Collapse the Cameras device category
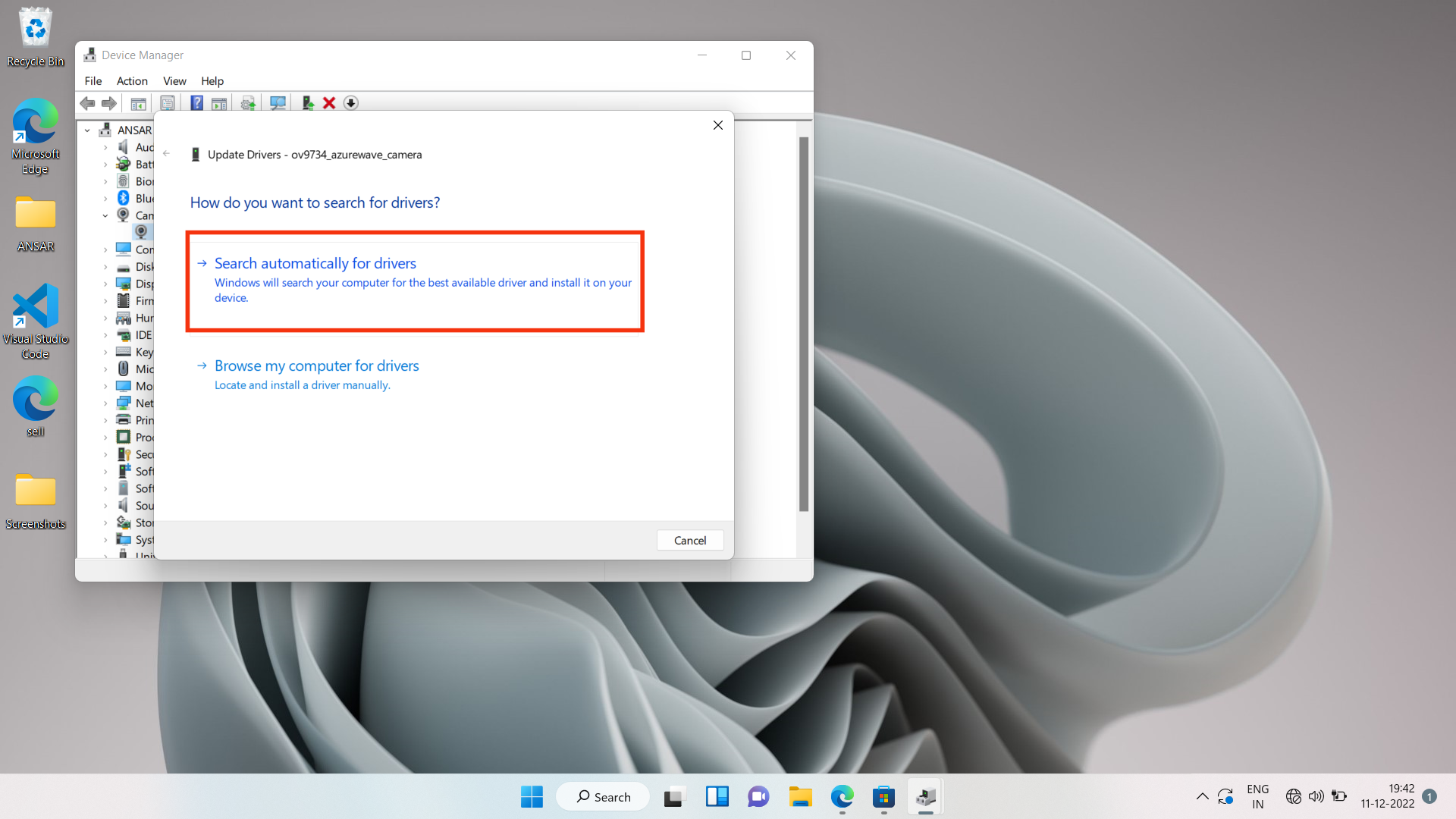Viewport: 1456px width, 819px height. click(x=106, y=215)
